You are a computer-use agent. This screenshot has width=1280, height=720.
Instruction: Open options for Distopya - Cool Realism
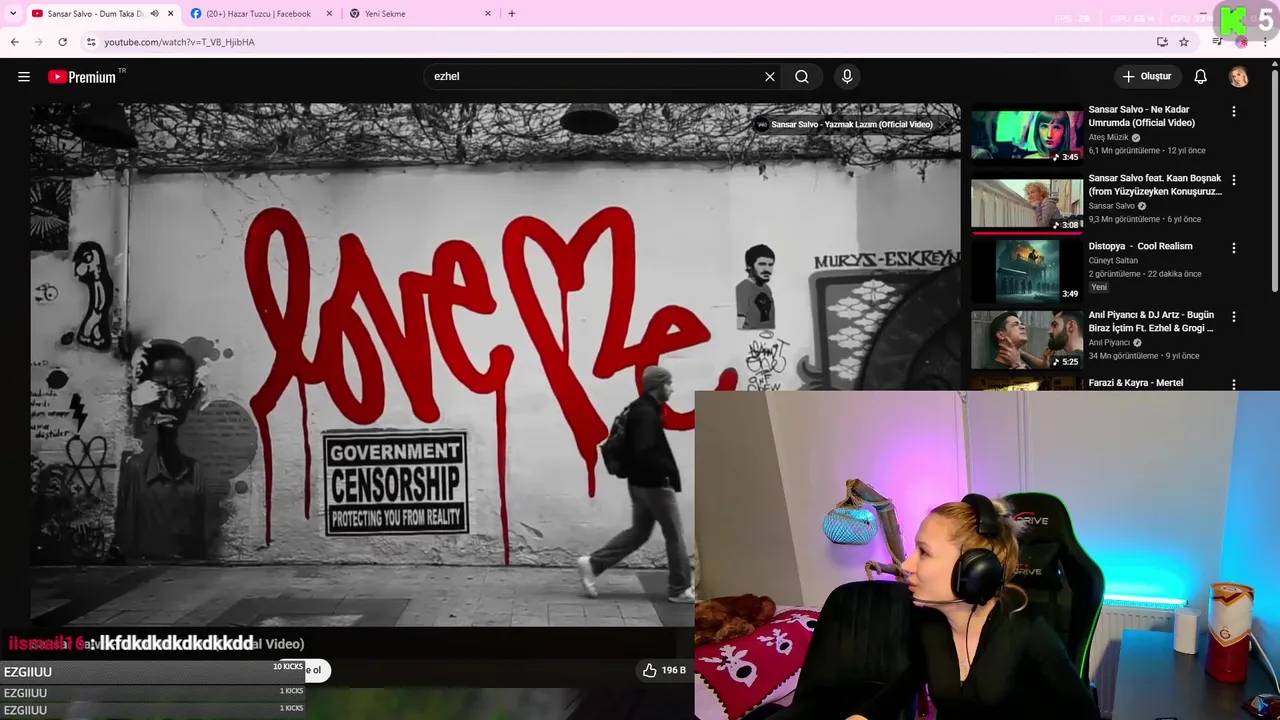[x=1233, y=248]
